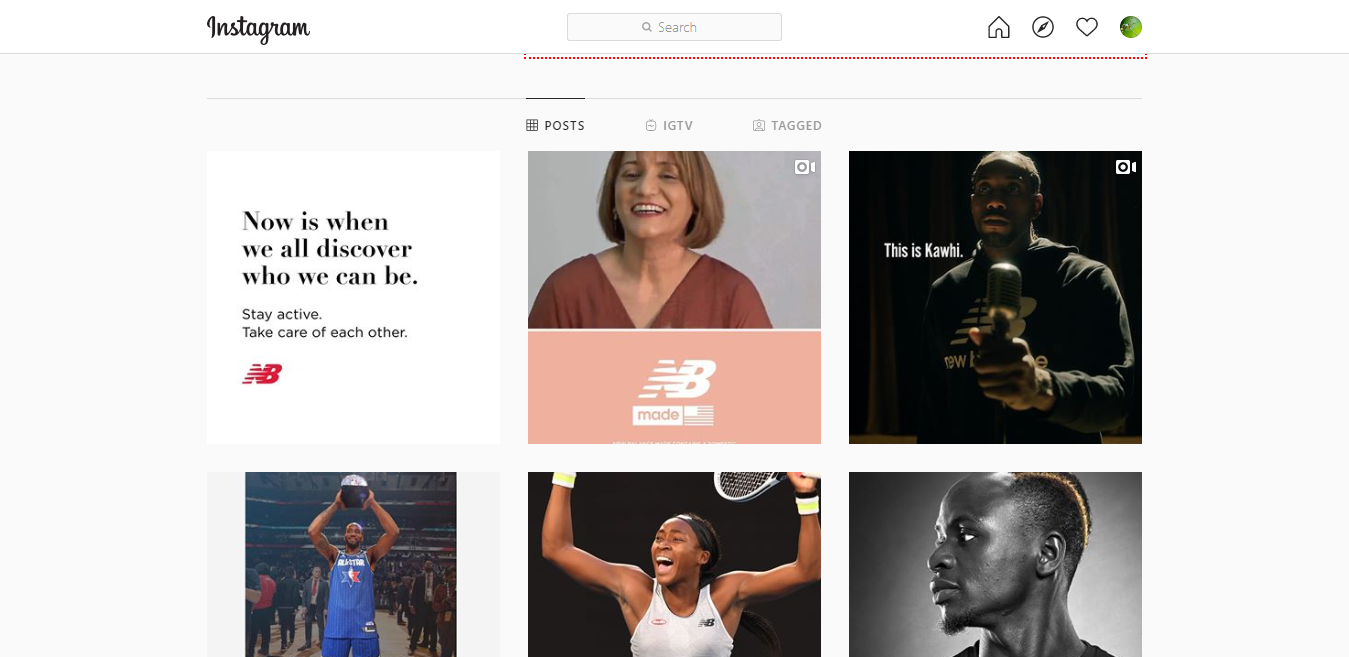Click the grid icon beside POSTS
The height and width of the screenshot is (657, 1349).
point(532,126)
